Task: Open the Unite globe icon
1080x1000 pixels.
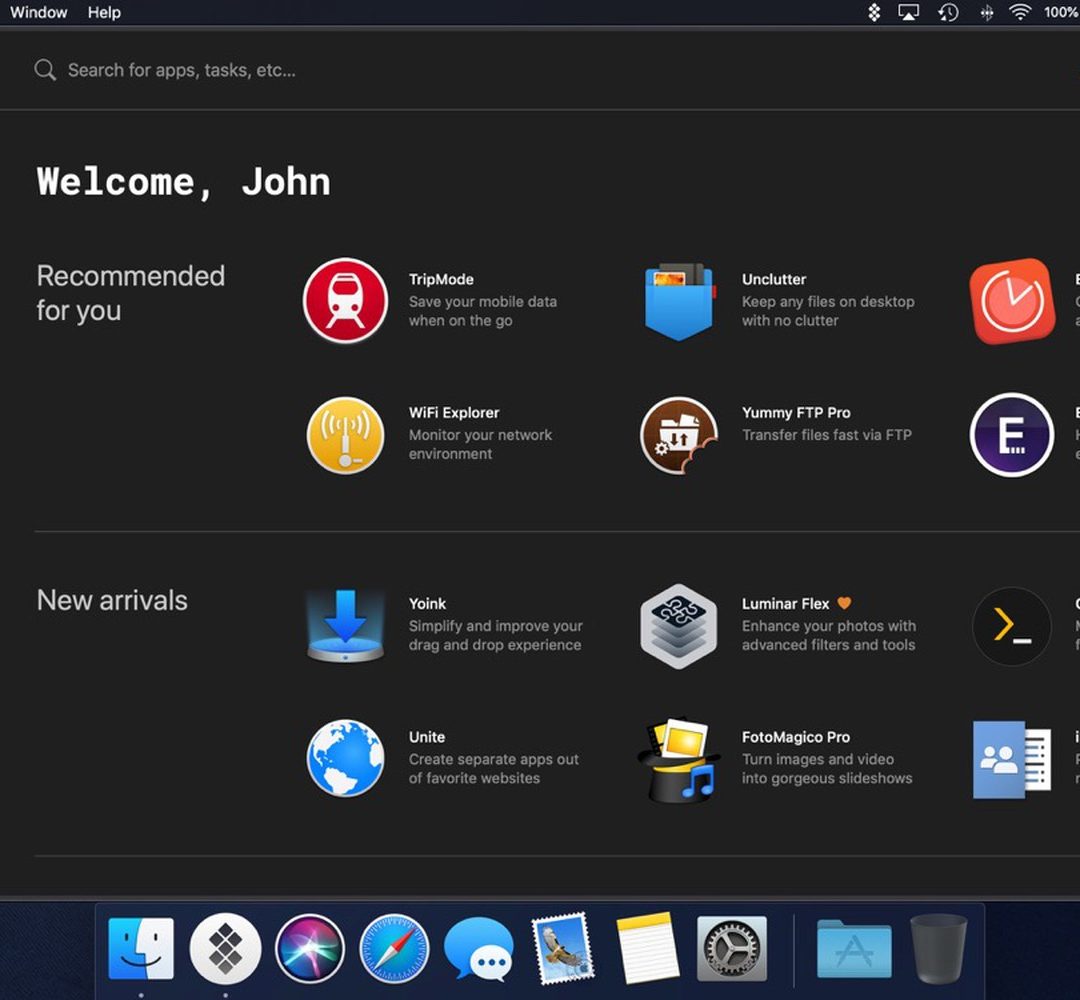Action: pyautogui.click(x=345, y=759)
